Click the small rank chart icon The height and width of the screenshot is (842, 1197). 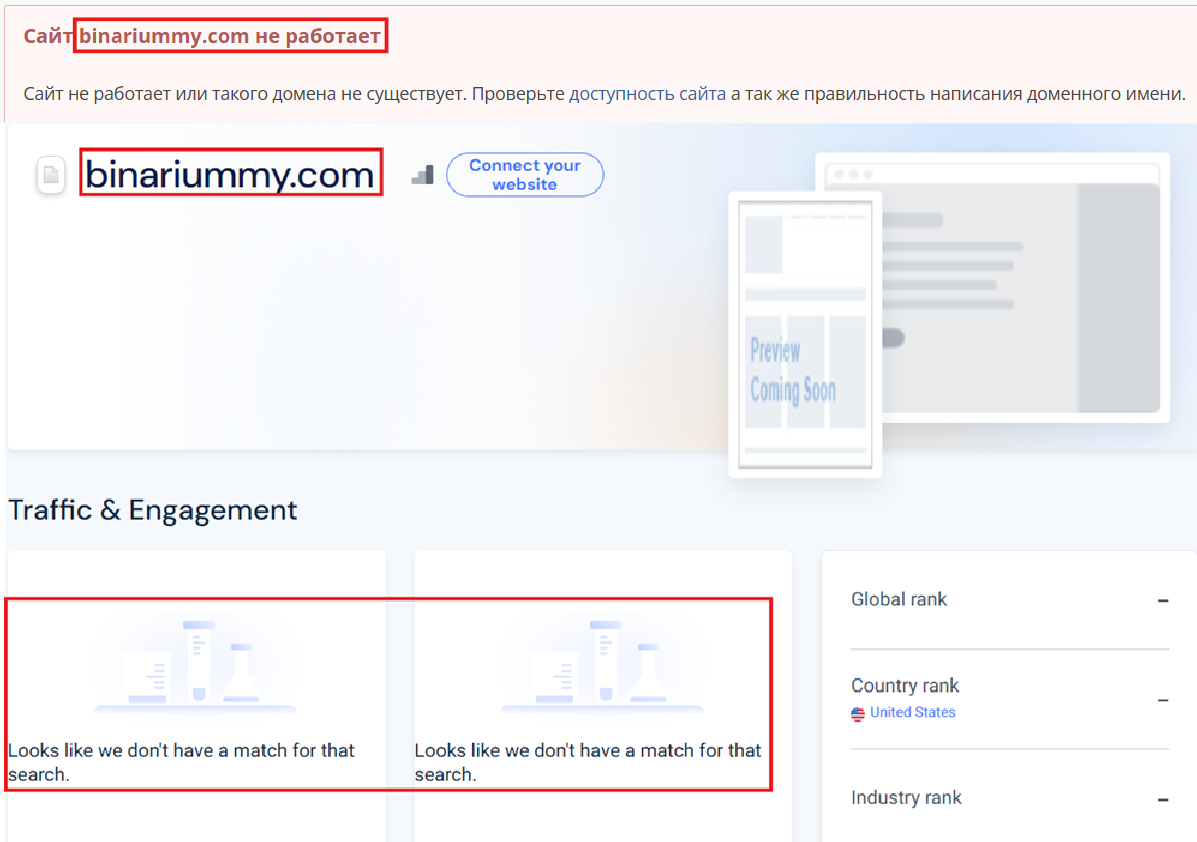click(421, 173)
